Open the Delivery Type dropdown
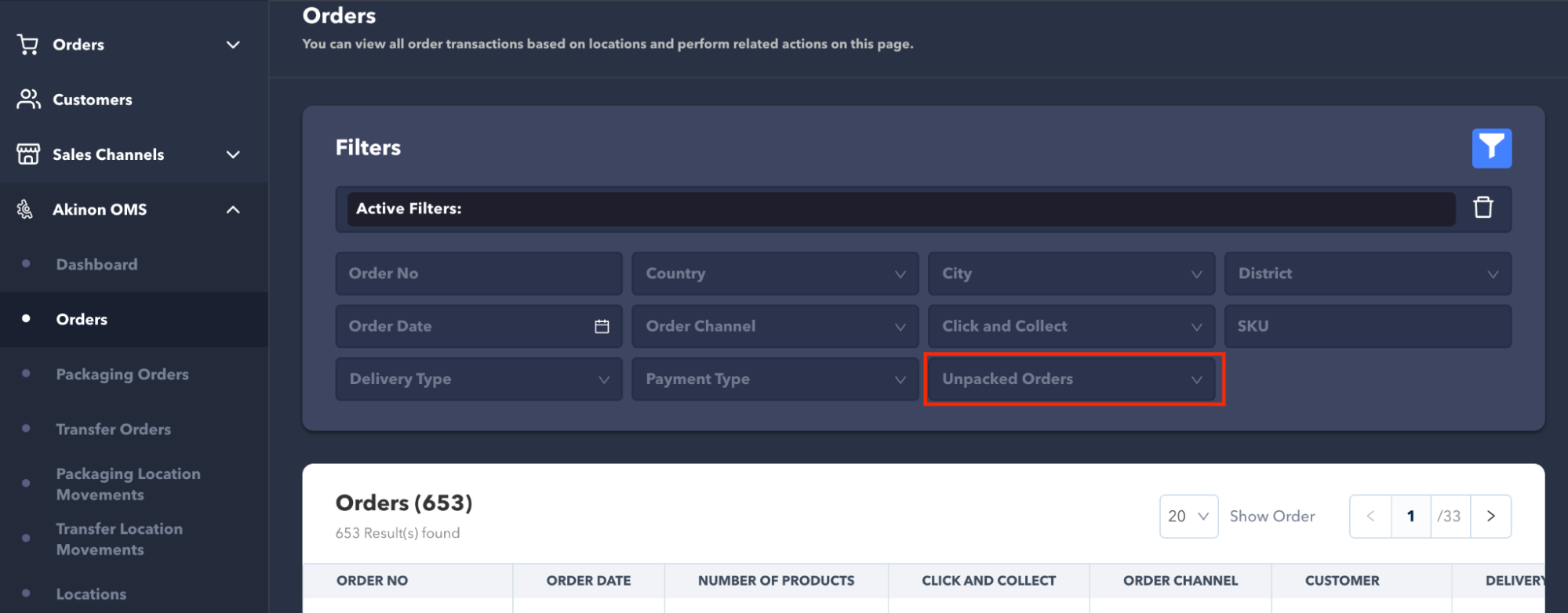 coord(478,379)
